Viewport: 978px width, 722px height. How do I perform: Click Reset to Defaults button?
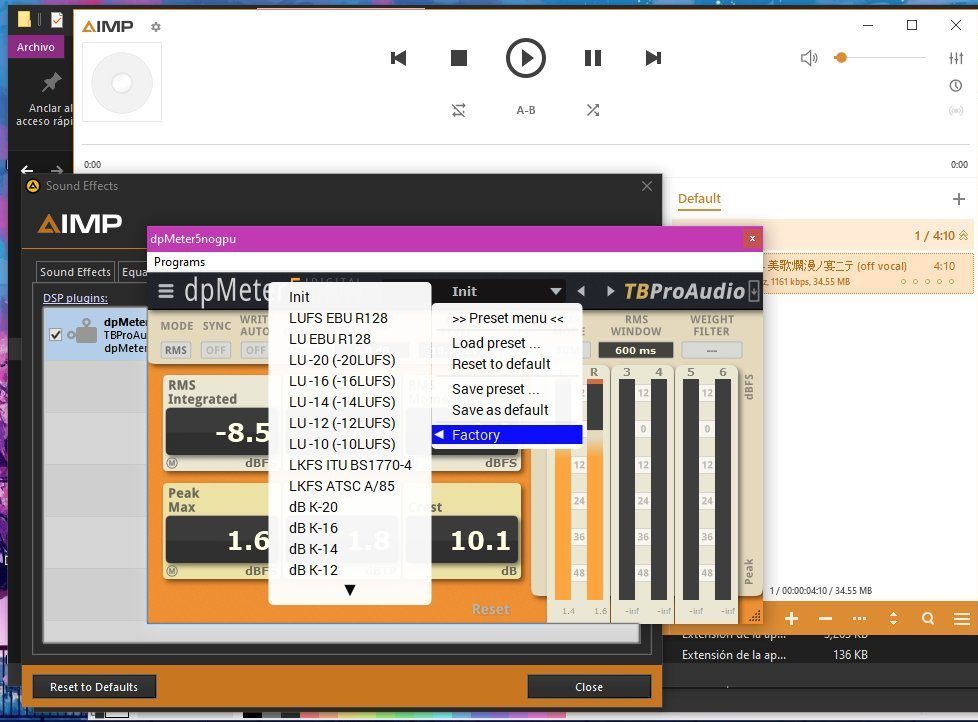coord(94,686)
